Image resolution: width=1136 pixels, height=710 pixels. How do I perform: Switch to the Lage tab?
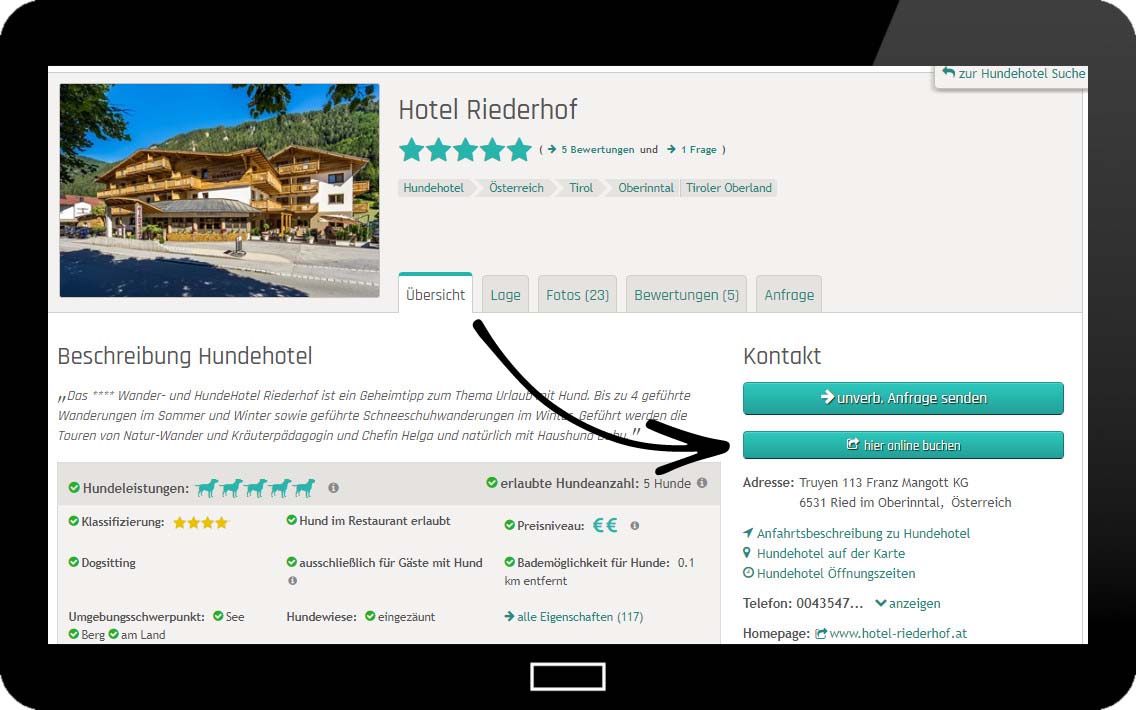tap(505, 294)
